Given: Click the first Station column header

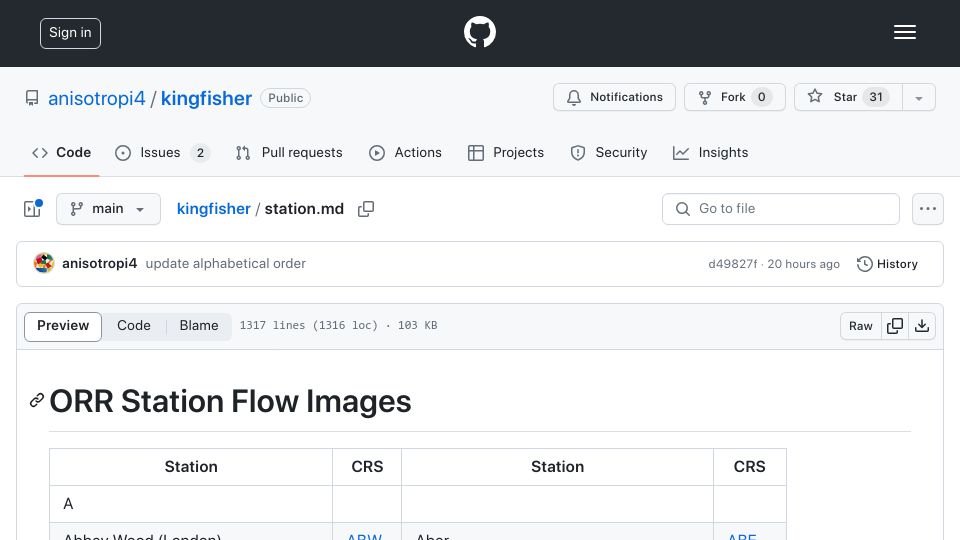Looking at the screenshot, I should click(x=191, y=467).
